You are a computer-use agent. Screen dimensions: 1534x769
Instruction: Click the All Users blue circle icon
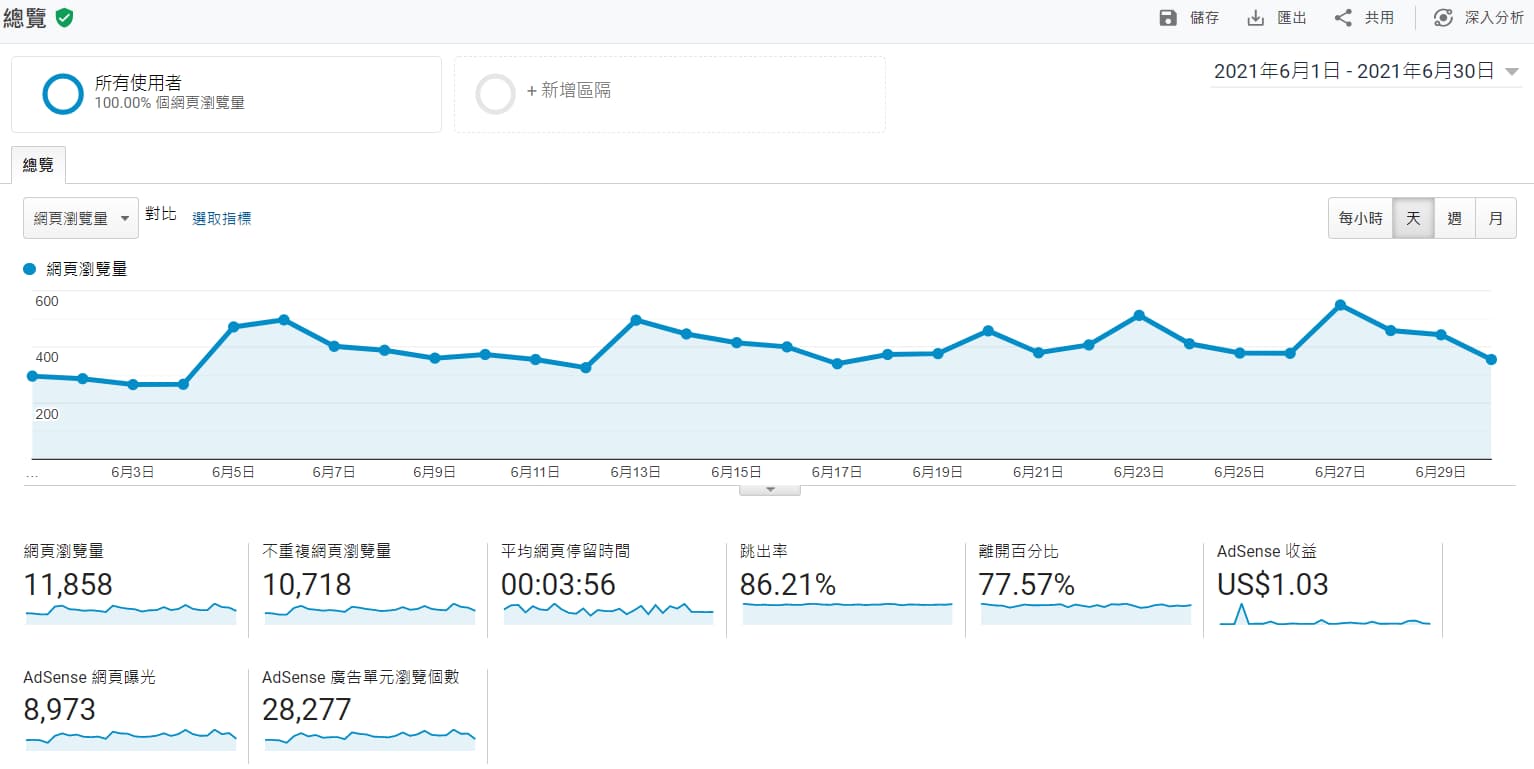point(62,94)
